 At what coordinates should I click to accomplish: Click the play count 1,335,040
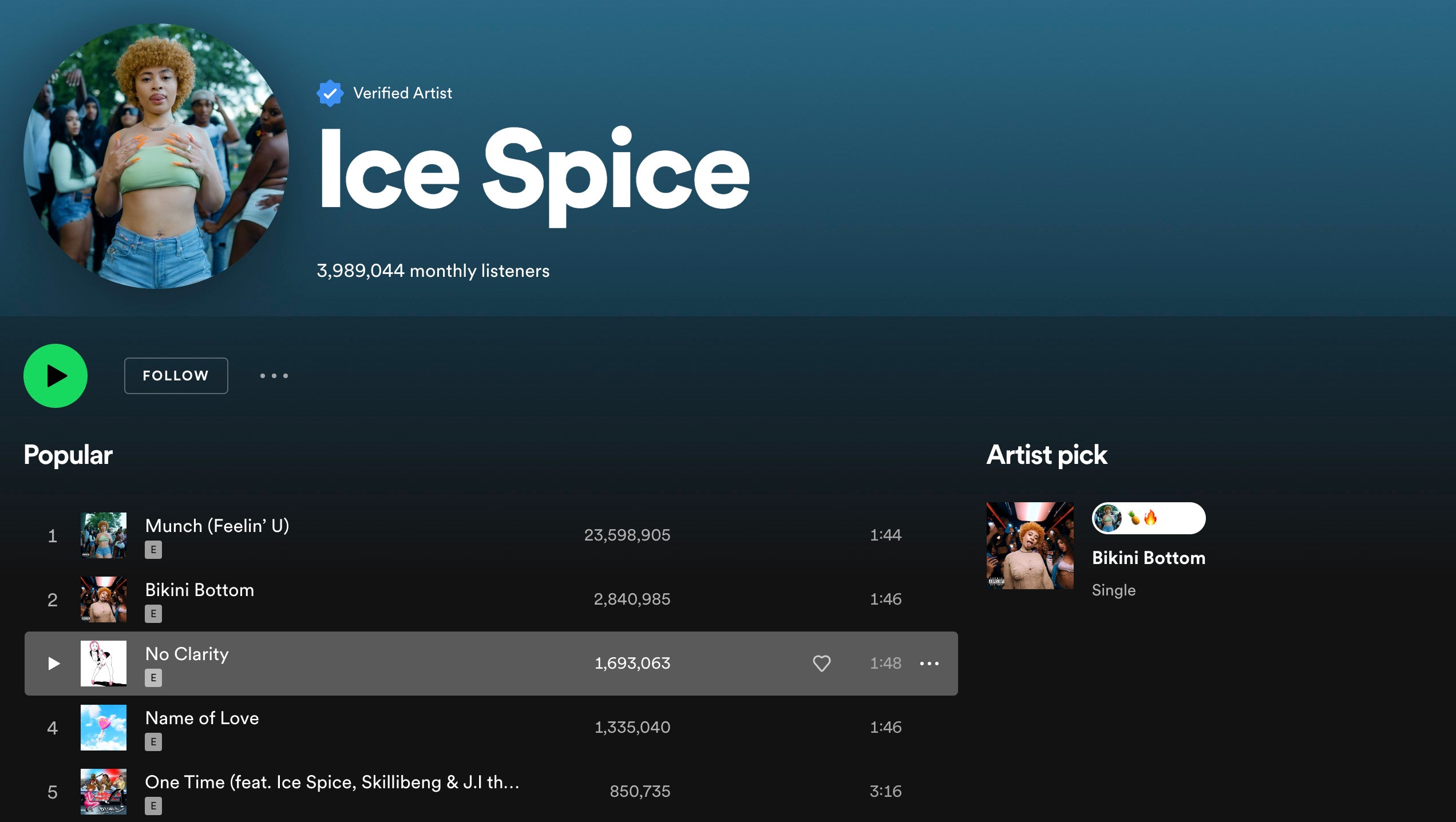pyautogui.click(x=632, y=727)
